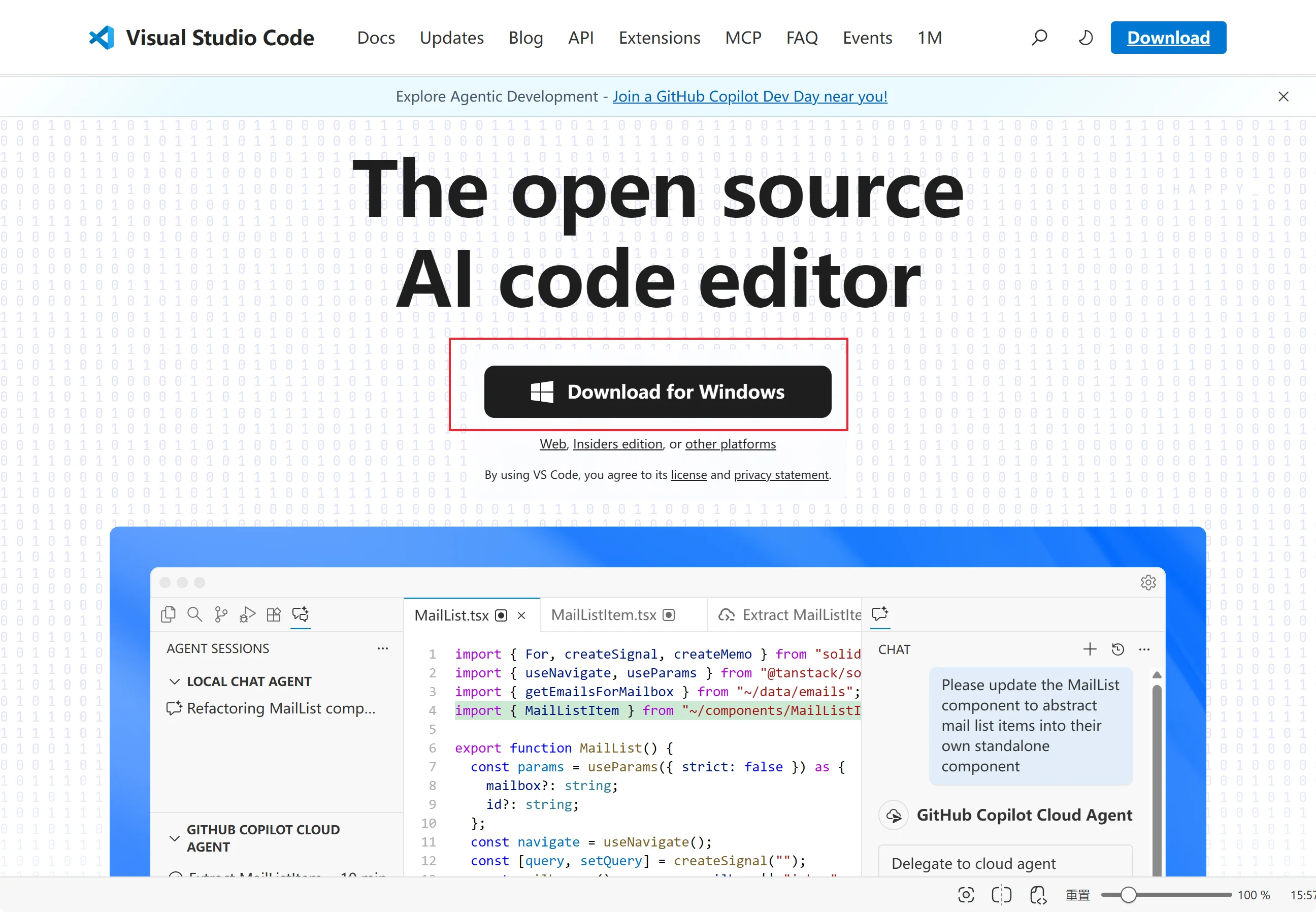1316x912 pixels.
Task: Click code line "export function MailList() {"
Action: (x=565, y=748)
